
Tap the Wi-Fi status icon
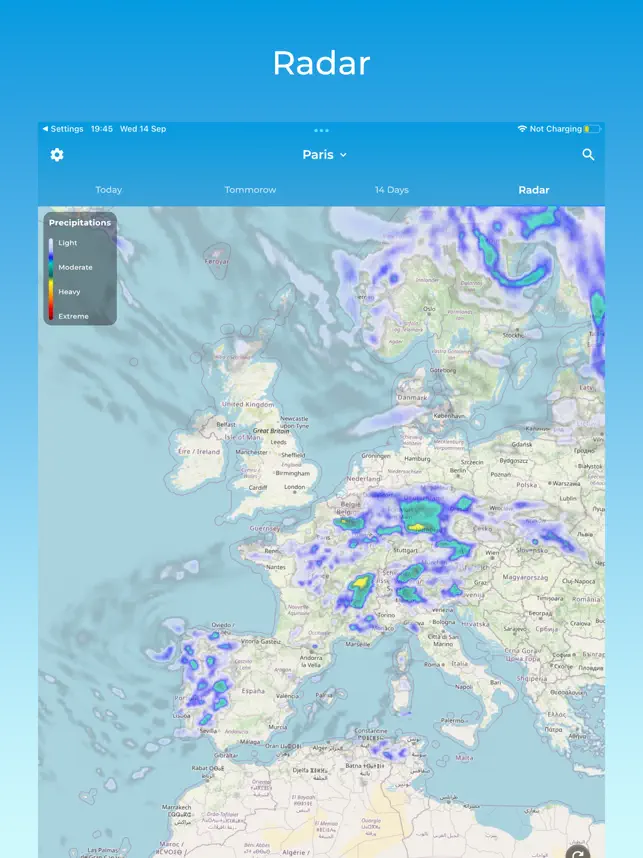tap(522, 129)
